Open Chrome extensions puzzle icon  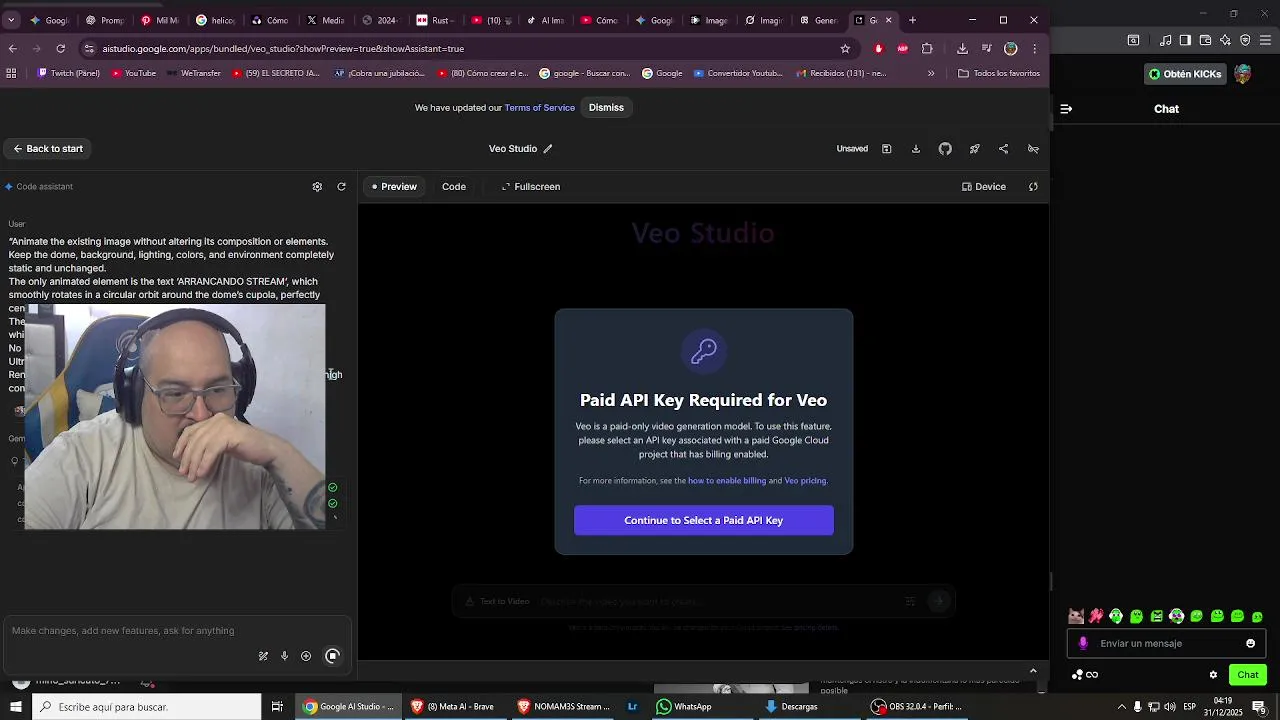(x=927, y=48)
